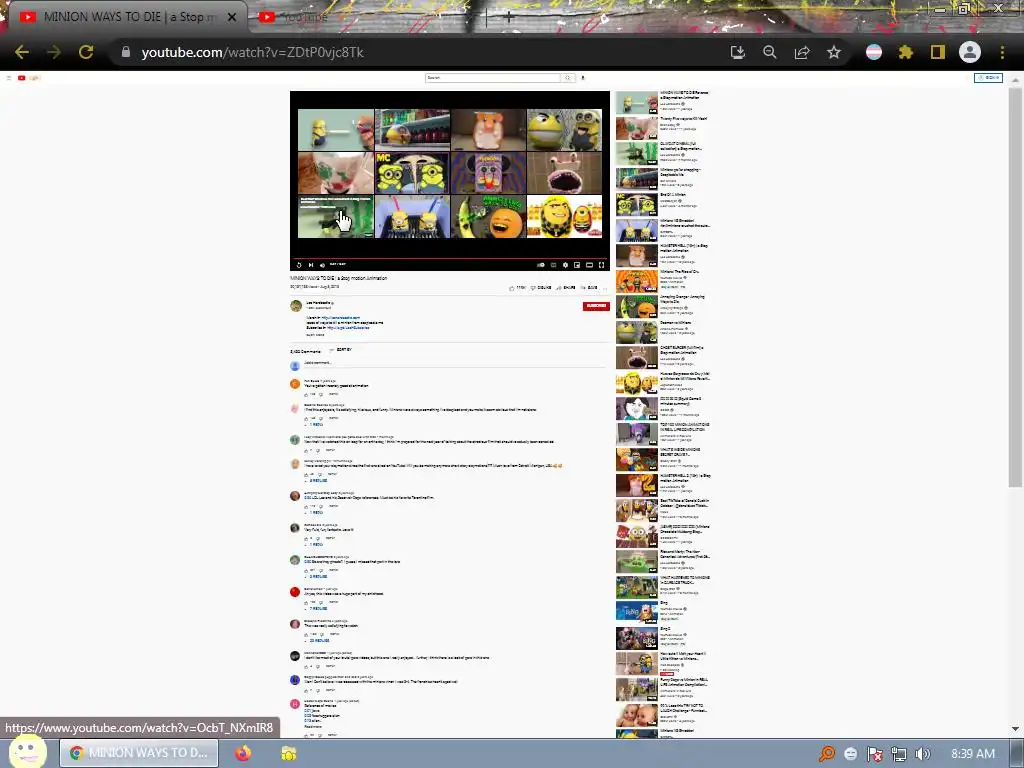This screenshot has height=768, width=1024.
Task: Open the Extensions puzzle icon
Action: (906, 52)
